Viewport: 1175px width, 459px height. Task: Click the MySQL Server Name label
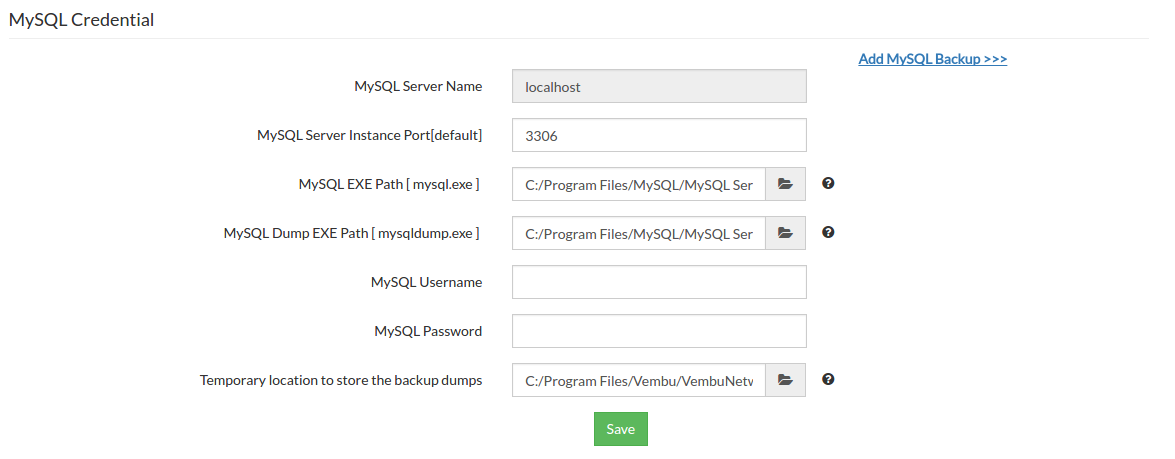pyautogui.click(x=418, y=86)
